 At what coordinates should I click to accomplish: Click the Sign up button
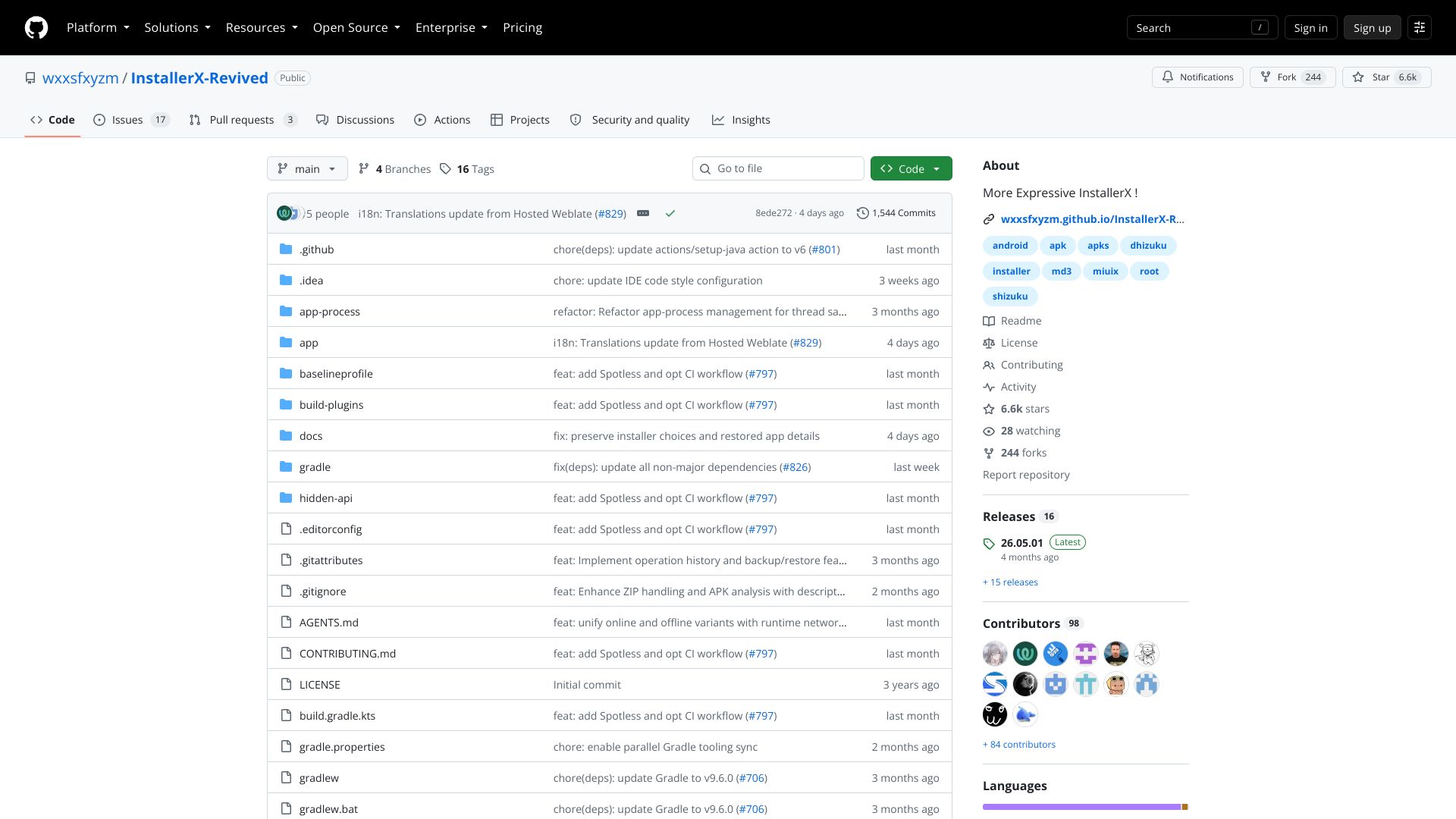pos(1372,28)
